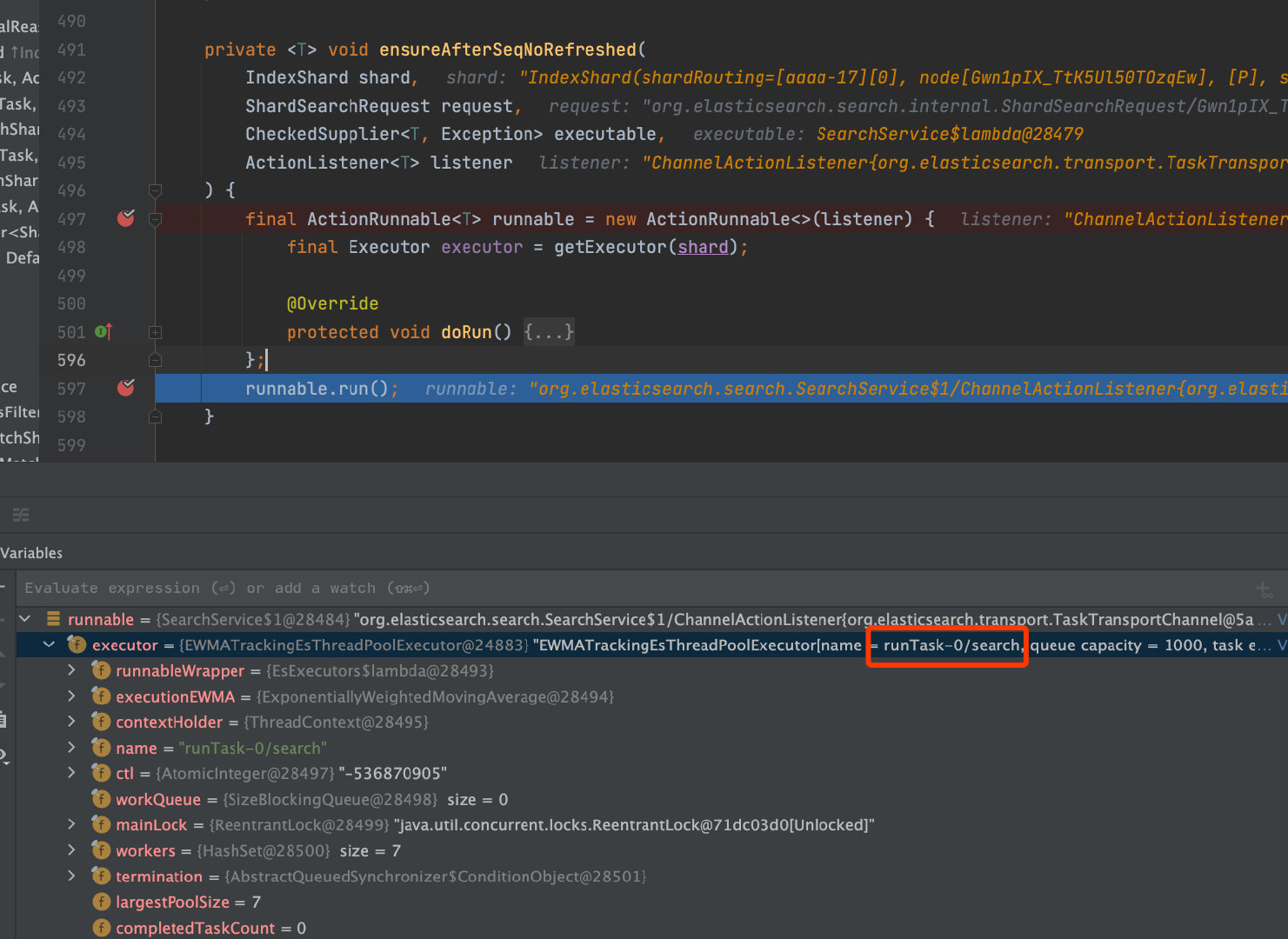Click the field icon beside ctl
1288x939 pixels.
[x=102, y=773]
